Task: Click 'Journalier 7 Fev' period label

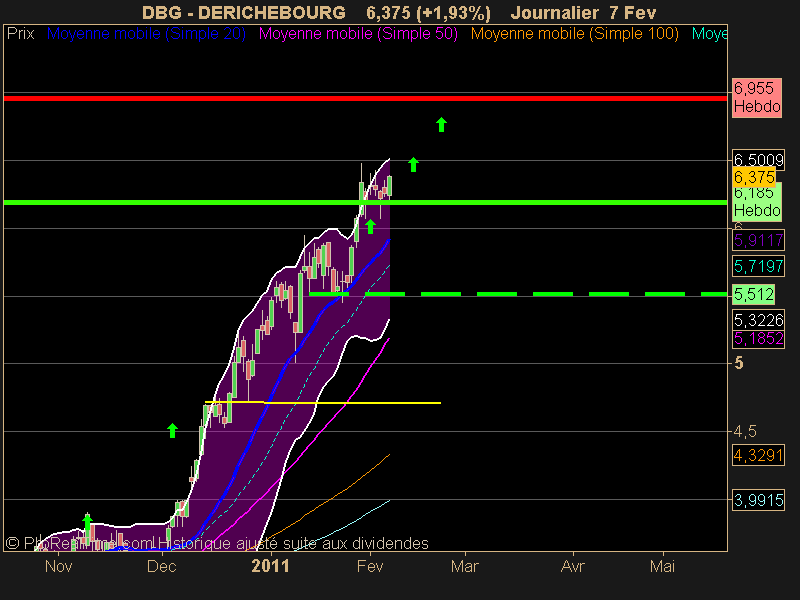Action: pyautogui.click(x=583, y=12)
